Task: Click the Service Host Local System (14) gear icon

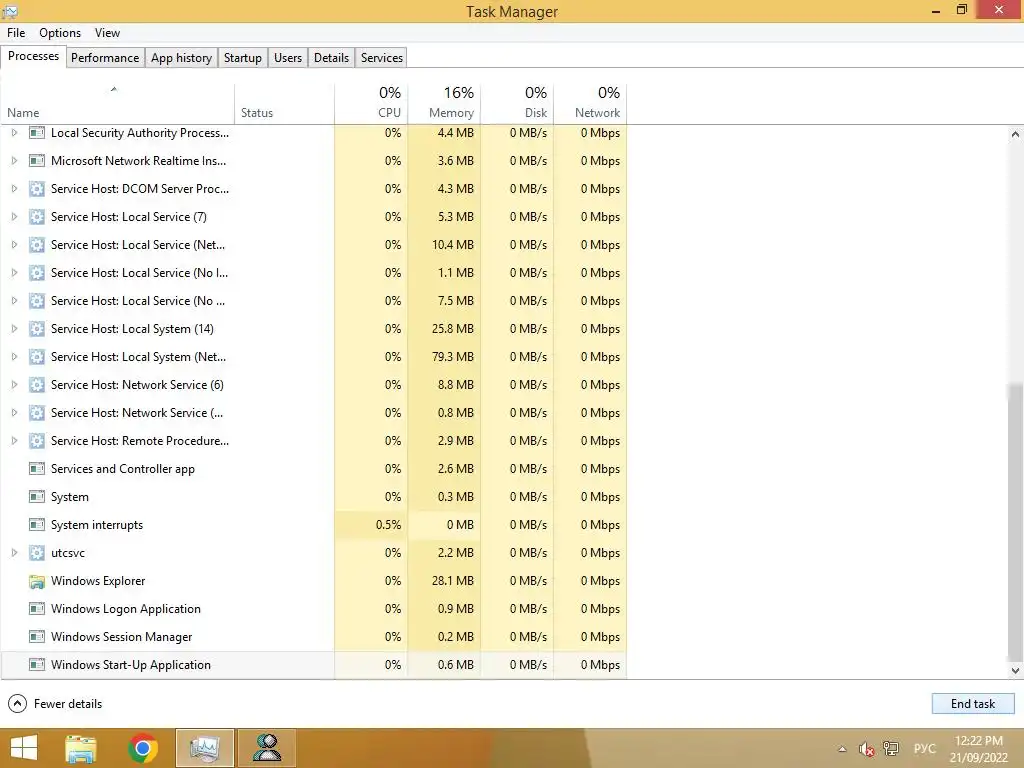Action: [x=37, y=329]
